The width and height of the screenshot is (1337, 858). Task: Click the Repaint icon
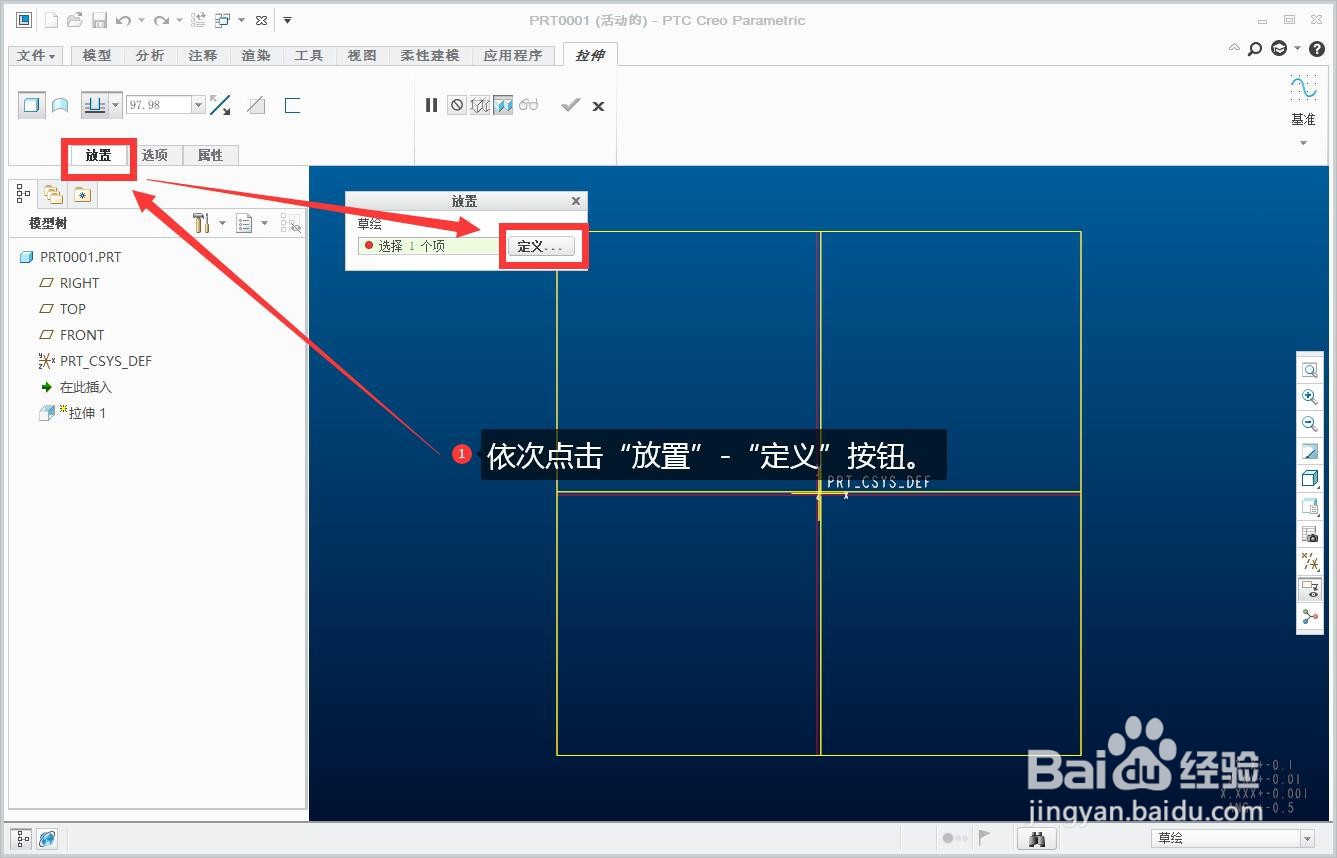coord(1309,452)
